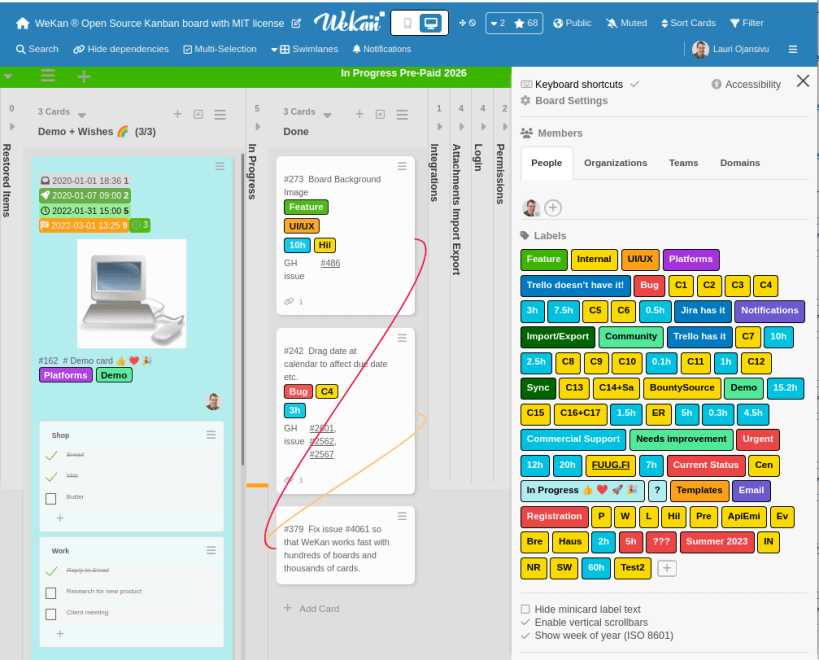
Task: Toggle Show week of year option
Action: pos(525,635)
